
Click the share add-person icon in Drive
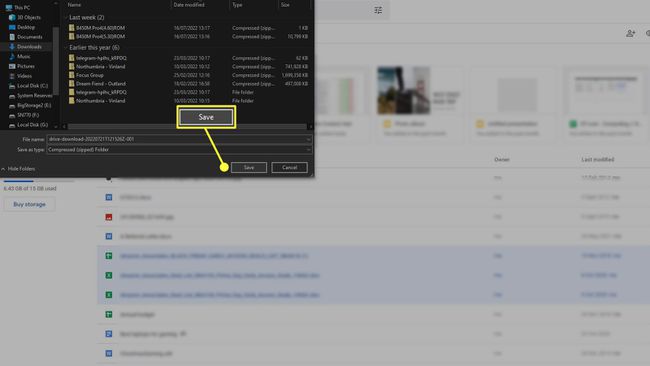pyautogui.click(x=631, y=33)
